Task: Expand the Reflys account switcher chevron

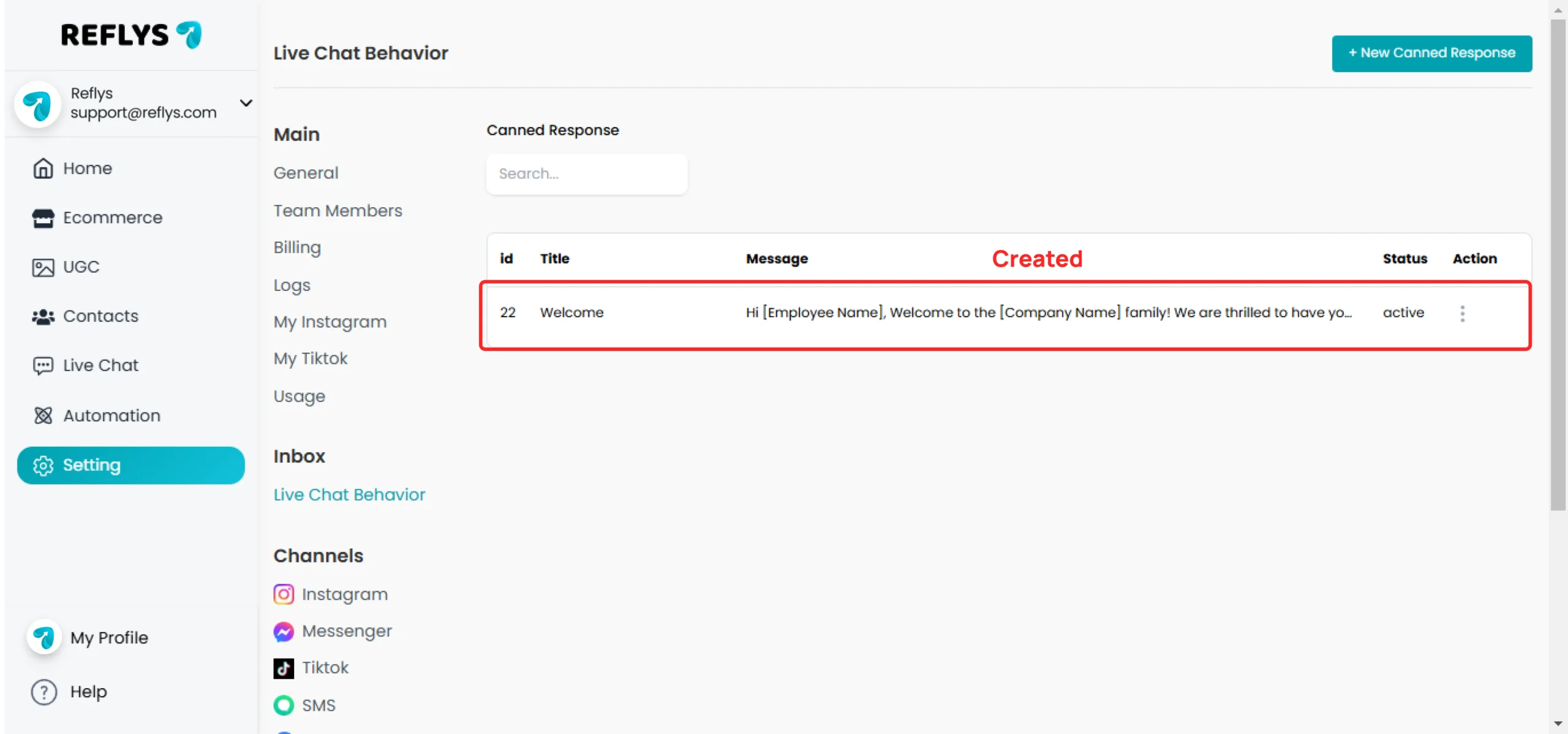Action: (x=246, y=103)
